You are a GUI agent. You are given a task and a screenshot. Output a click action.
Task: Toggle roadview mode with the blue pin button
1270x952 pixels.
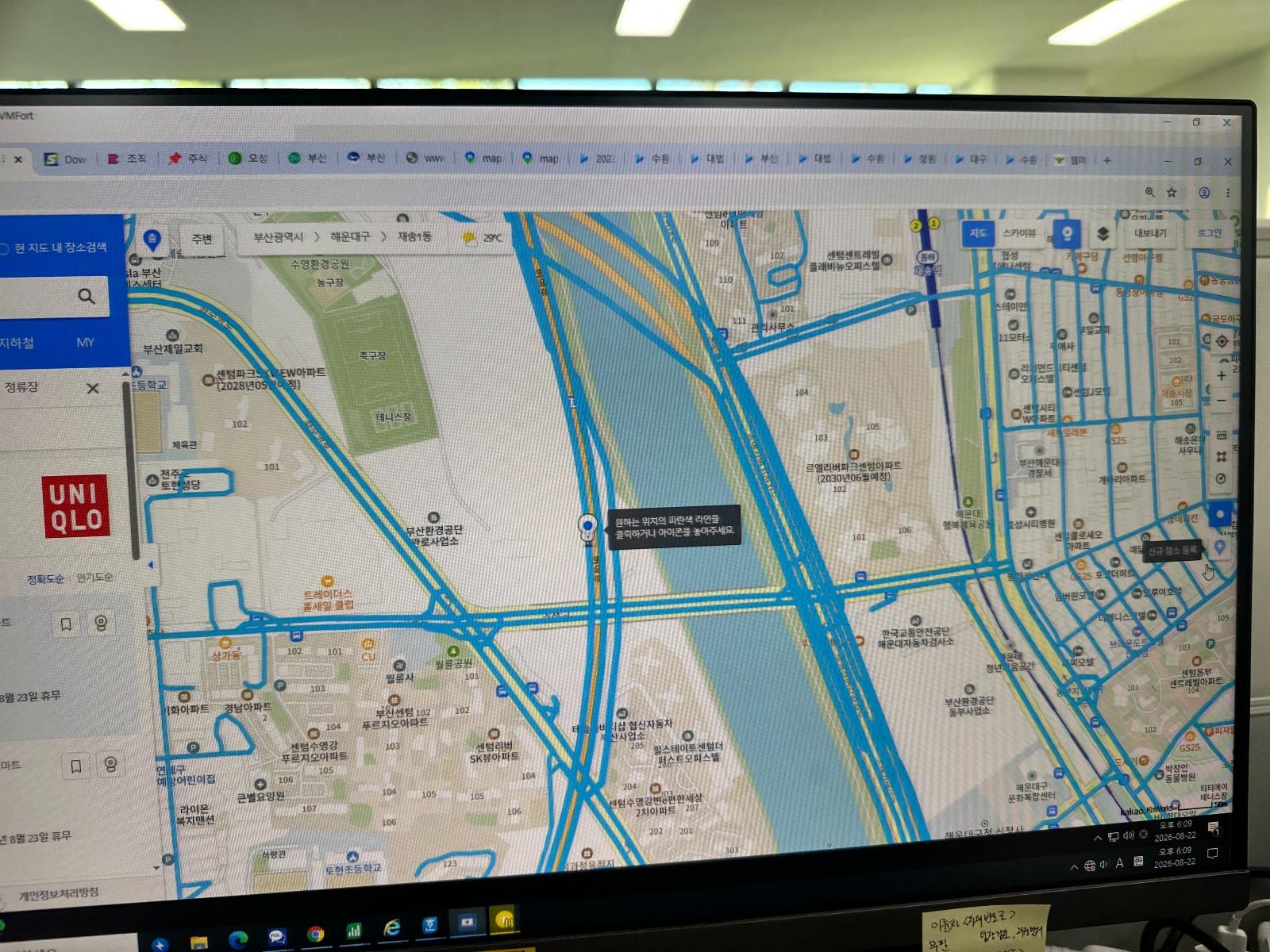coord(1067,233)
